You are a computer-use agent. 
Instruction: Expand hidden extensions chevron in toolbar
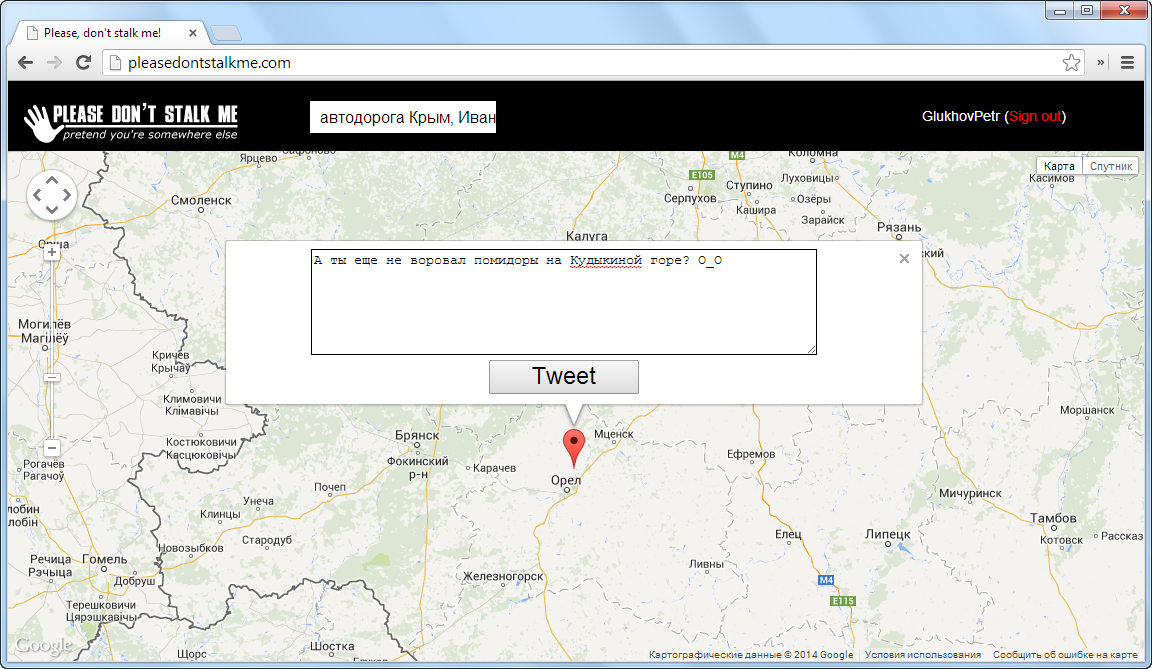(1101, 63)
